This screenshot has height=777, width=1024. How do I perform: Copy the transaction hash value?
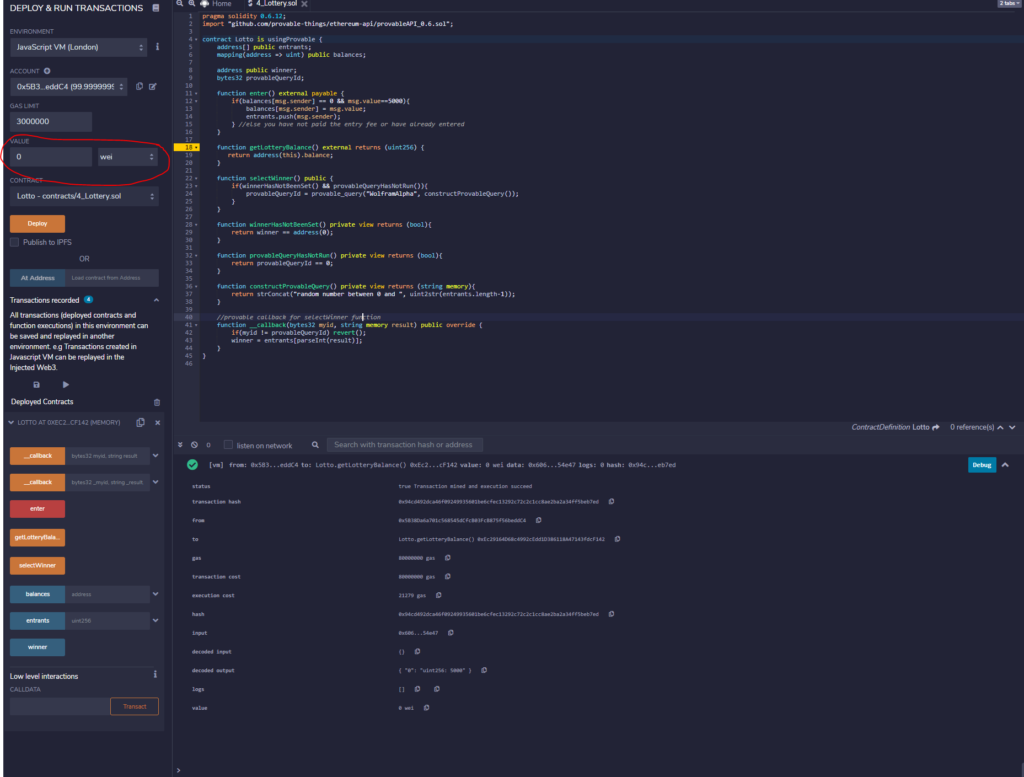(611, 501)
